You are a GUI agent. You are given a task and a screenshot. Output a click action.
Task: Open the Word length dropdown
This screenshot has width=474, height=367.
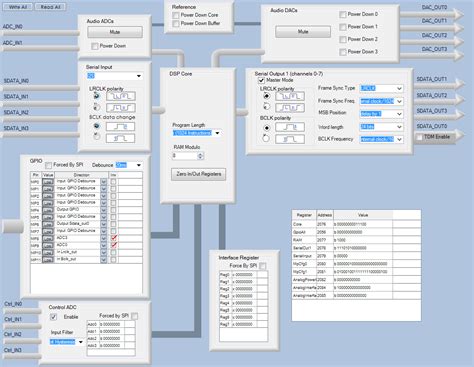click(x=399, y=127)
